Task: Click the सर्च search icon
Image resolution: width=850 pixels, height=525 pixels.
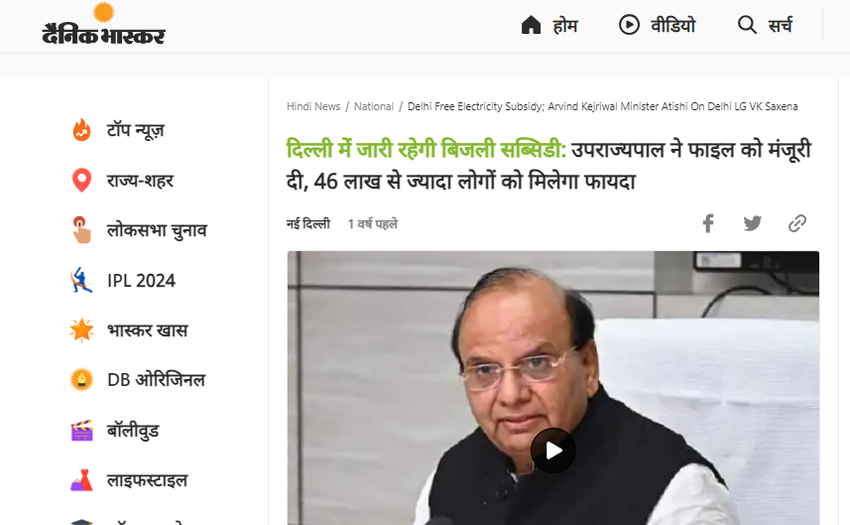Action: (747, 25)
